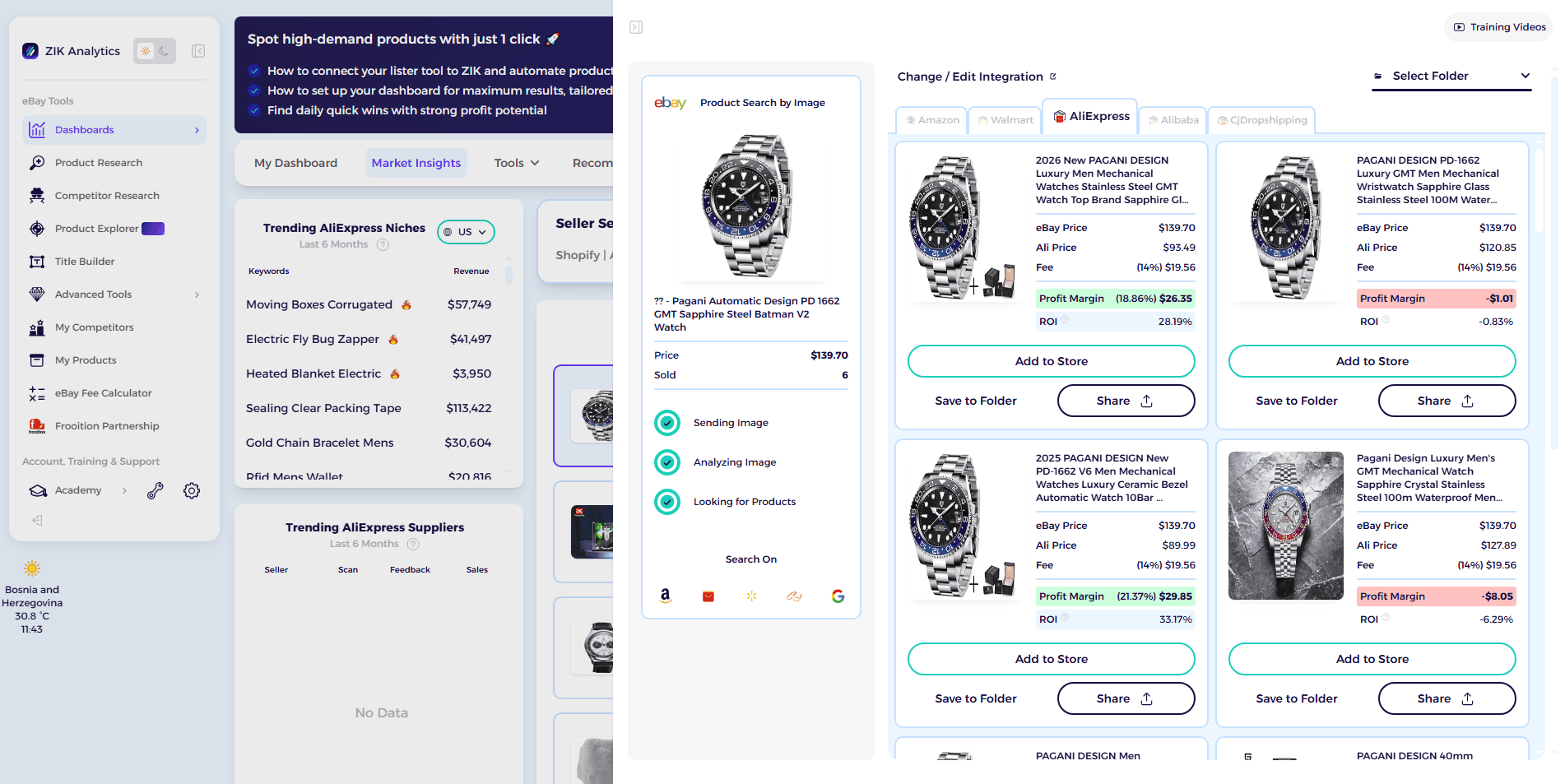Switch to Walmart supplier tab

coord(1005,120)
